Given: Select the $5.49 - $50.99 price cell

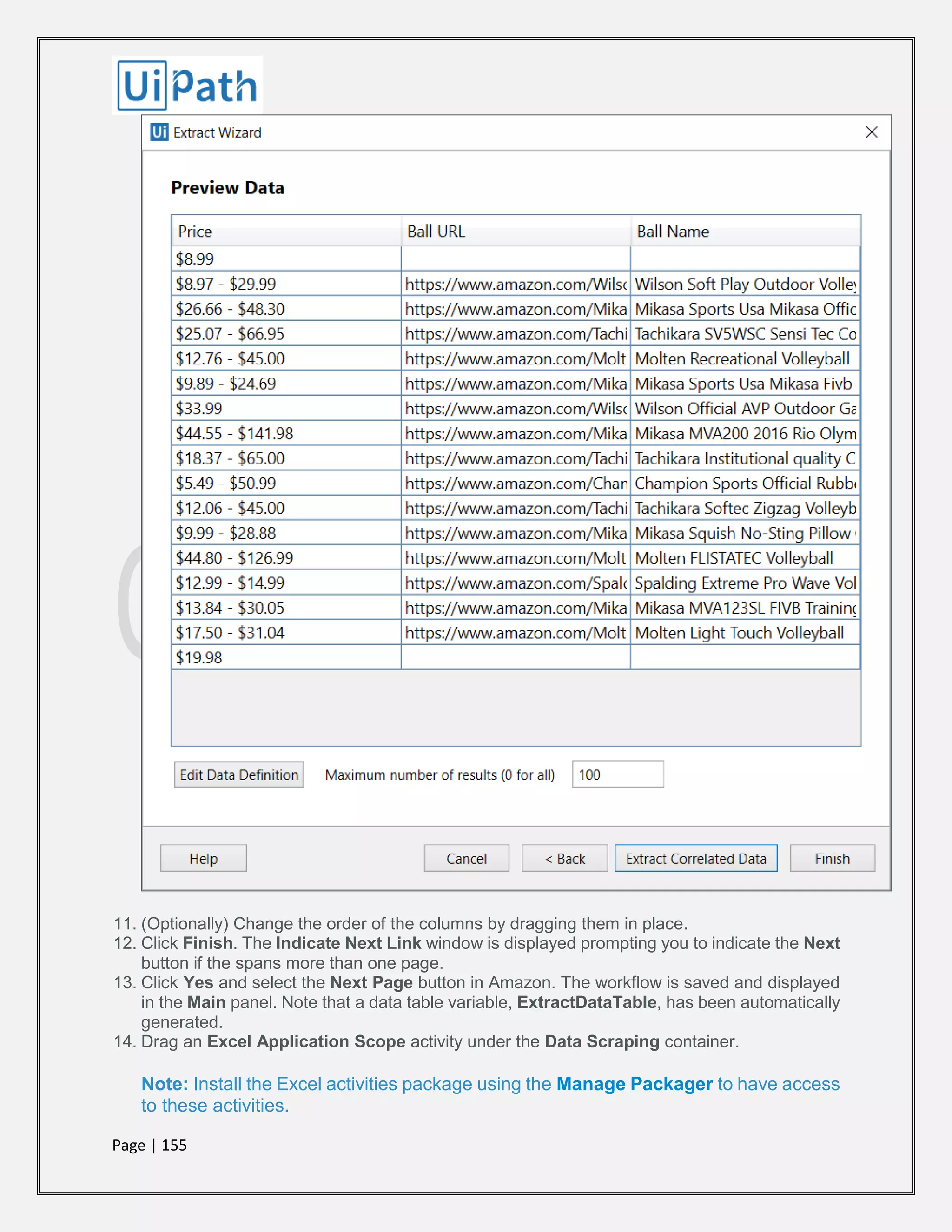Looking at the screenshot, I should coord(286,483).
